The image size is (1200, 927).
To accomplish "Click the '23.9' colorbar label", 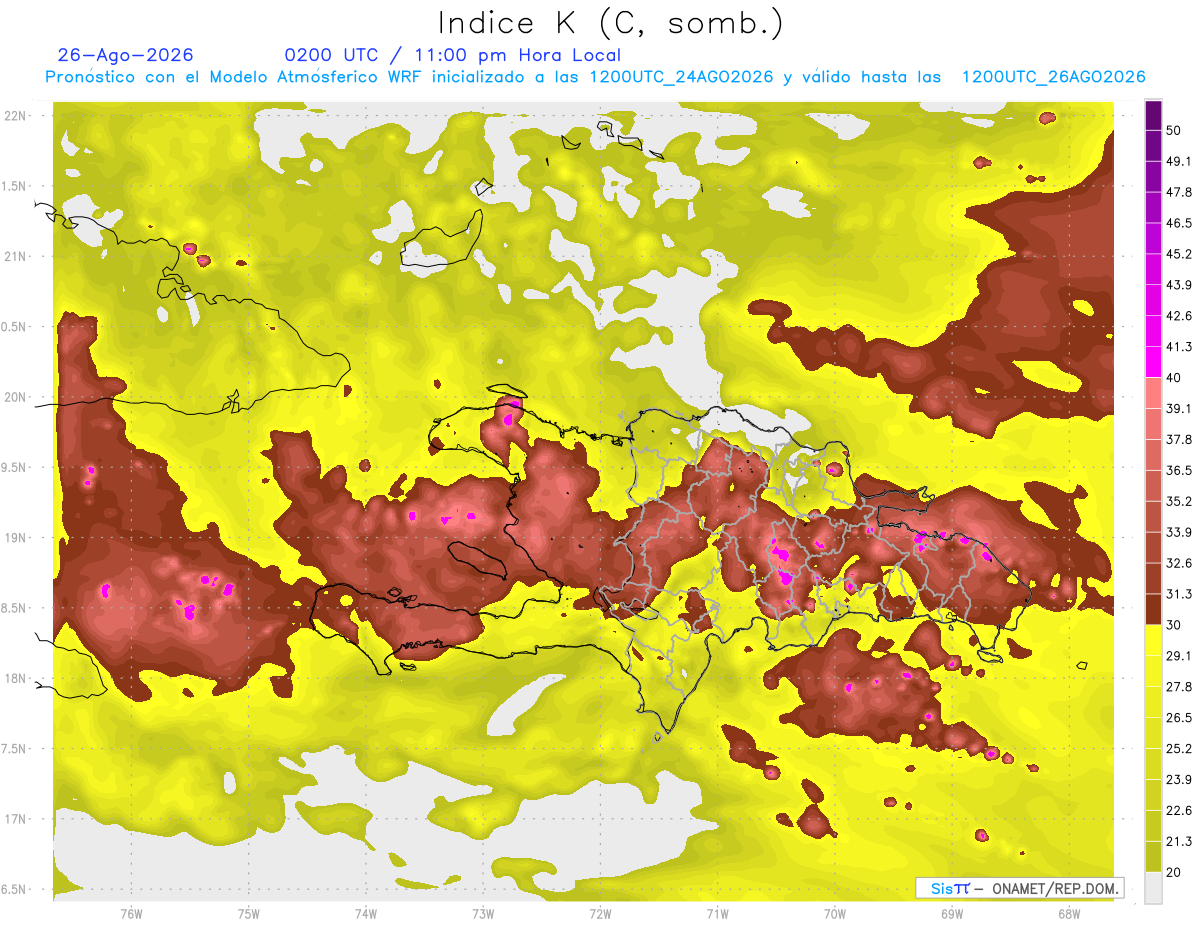I will (x=1179, y=780).
